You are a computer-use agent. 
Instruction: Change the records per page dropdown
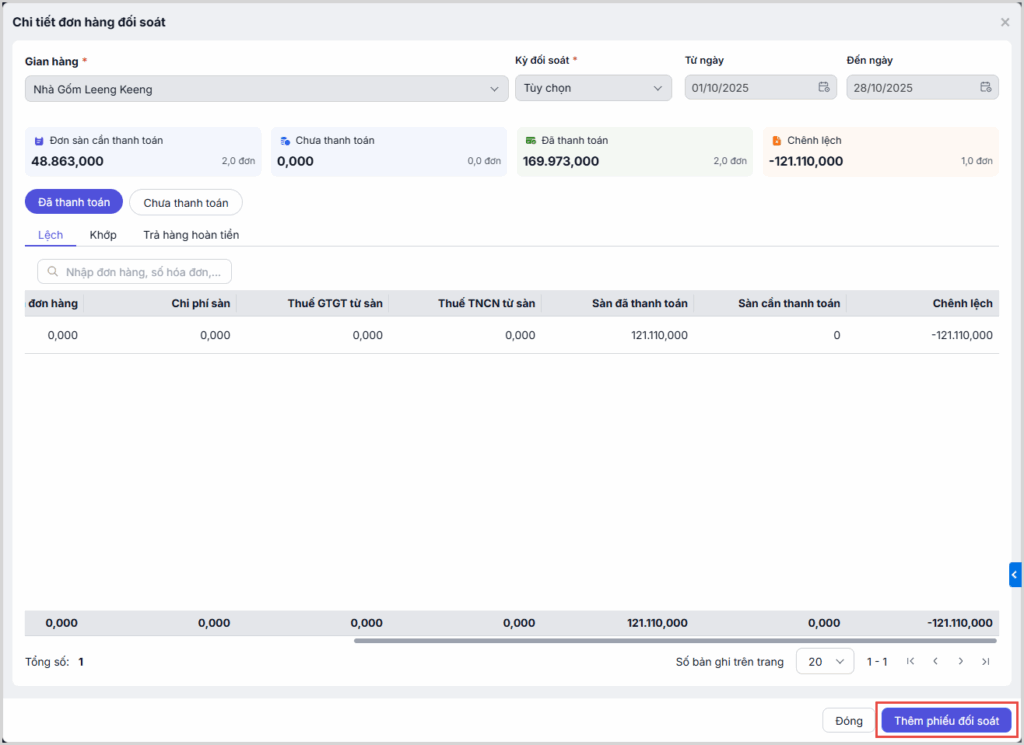point(825,662)
